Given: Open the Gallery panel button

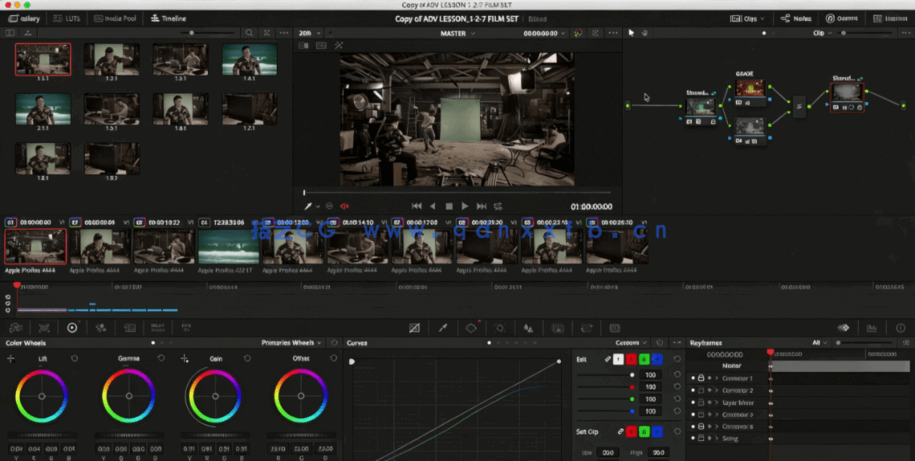Looking at the screenshot, I should [x=24, y=19].
